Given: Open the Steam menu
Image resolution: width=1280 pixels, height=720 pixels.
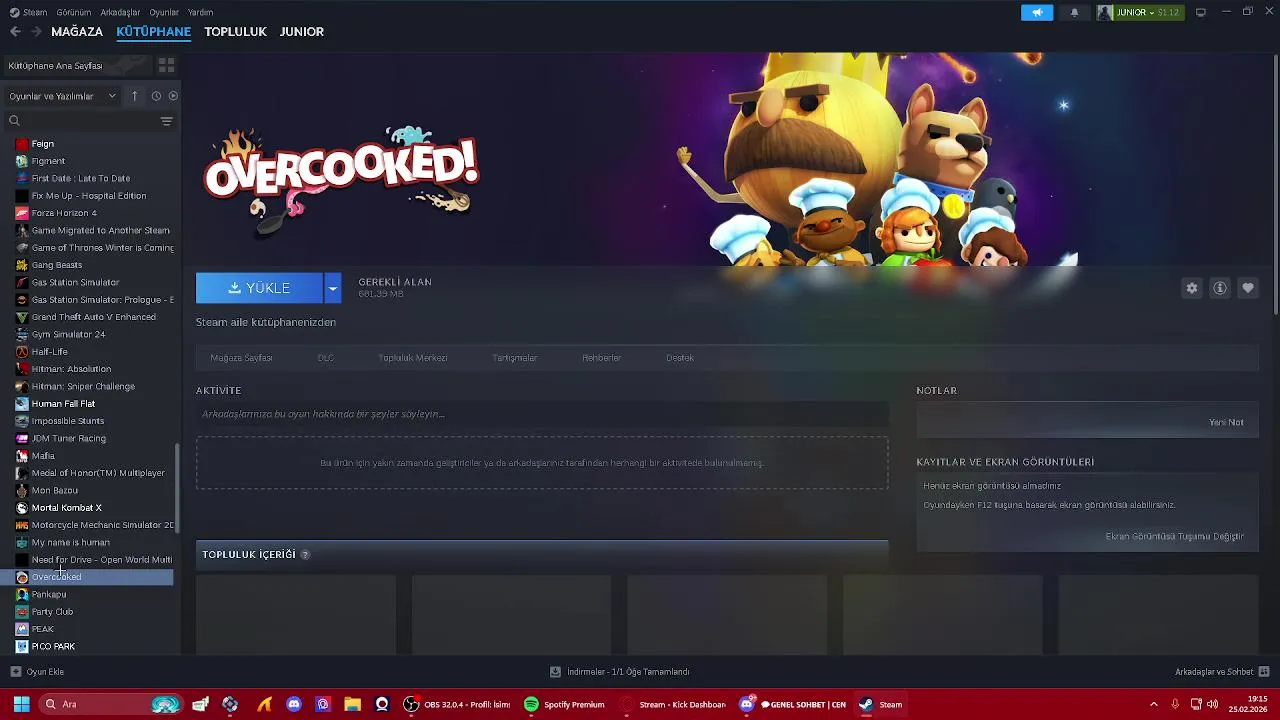Looking at the screenshot, I should [x=29, y=12].
